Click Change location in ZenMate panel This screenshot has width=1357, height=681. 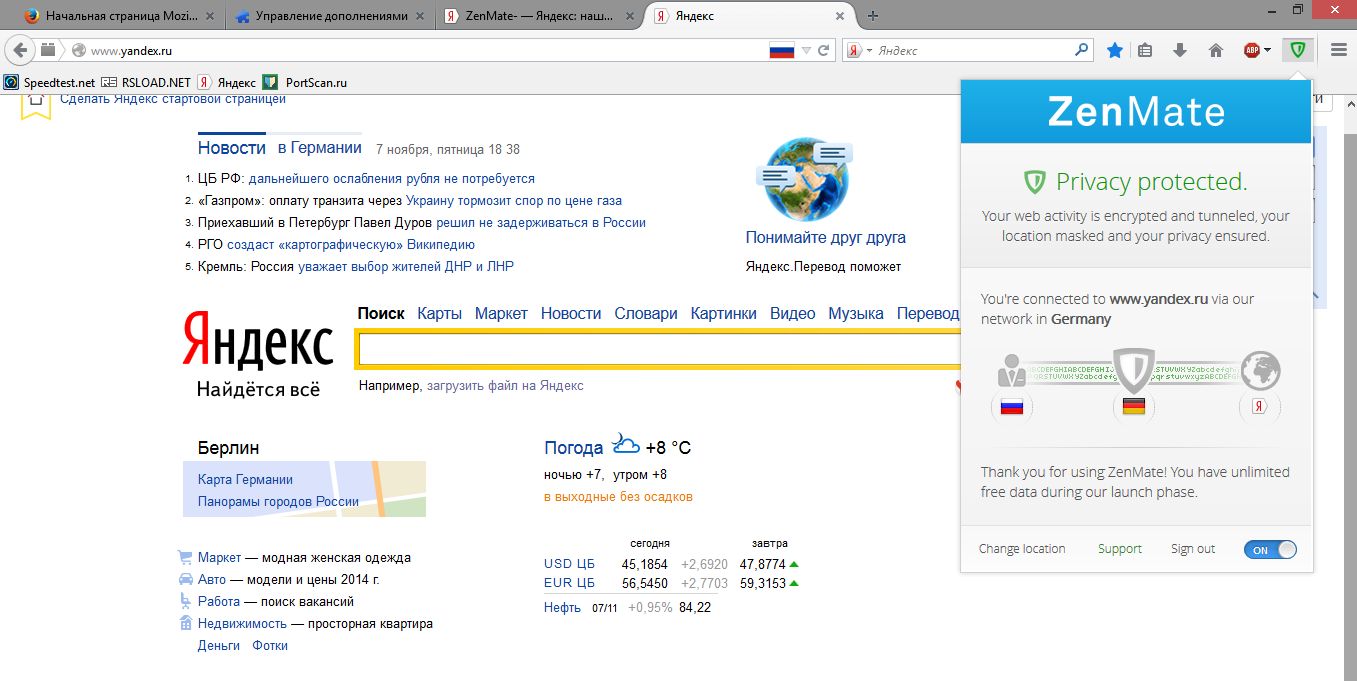coord(1021,549)
